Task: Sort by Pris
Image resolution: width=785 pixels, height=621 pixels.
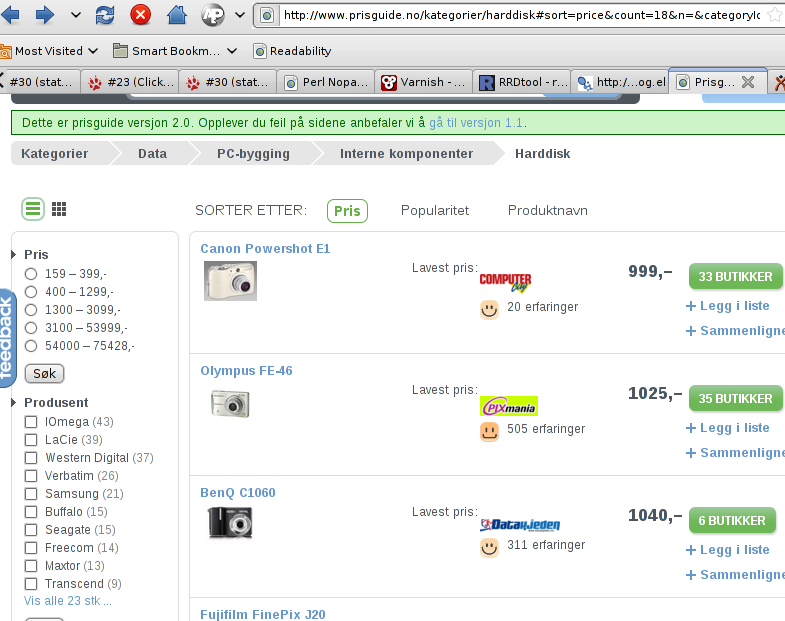Action: tap(347, 211)
